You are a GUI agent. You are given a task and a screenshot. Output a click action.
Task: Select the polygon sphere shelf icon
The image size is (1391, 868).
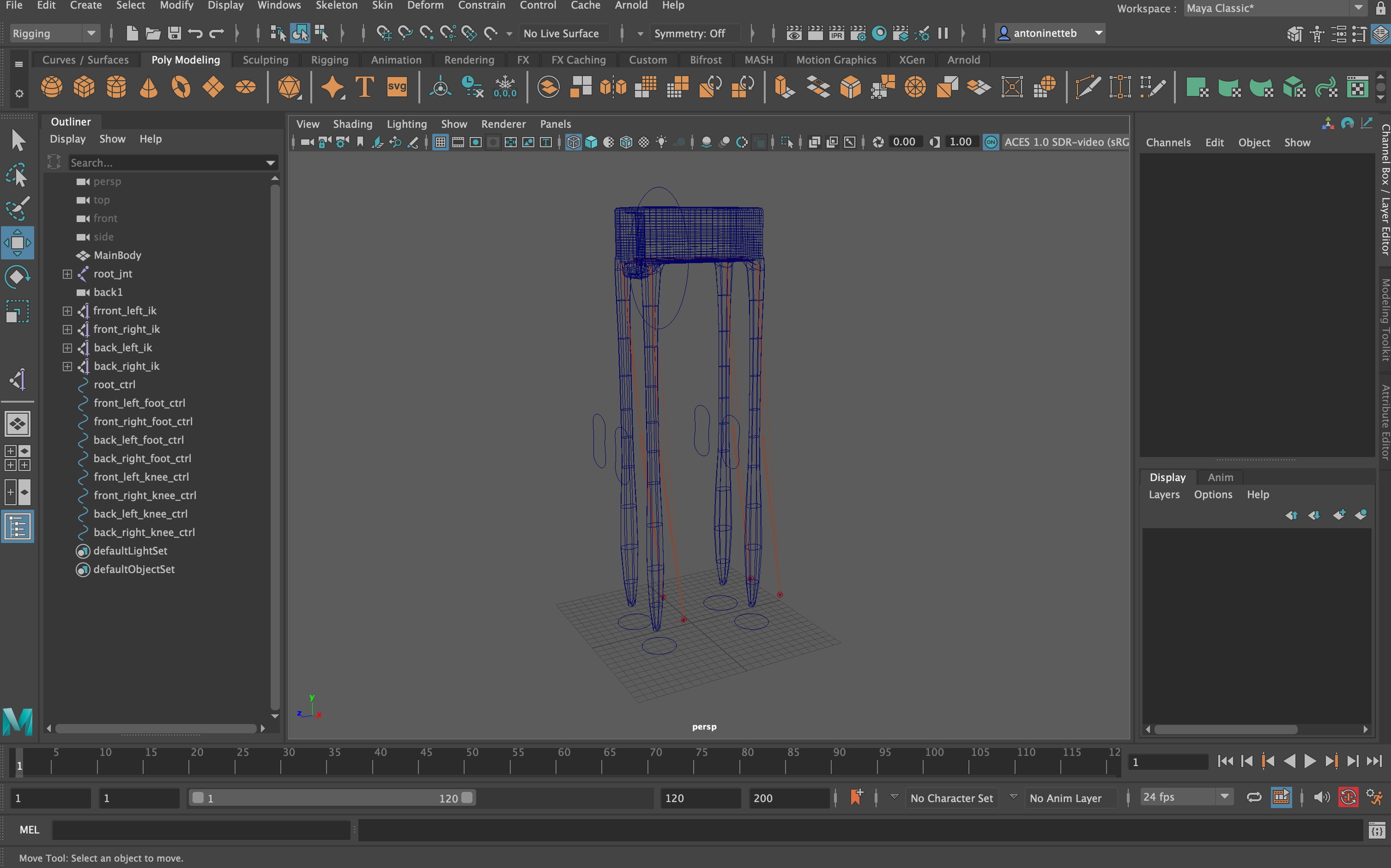click(52, 87)
